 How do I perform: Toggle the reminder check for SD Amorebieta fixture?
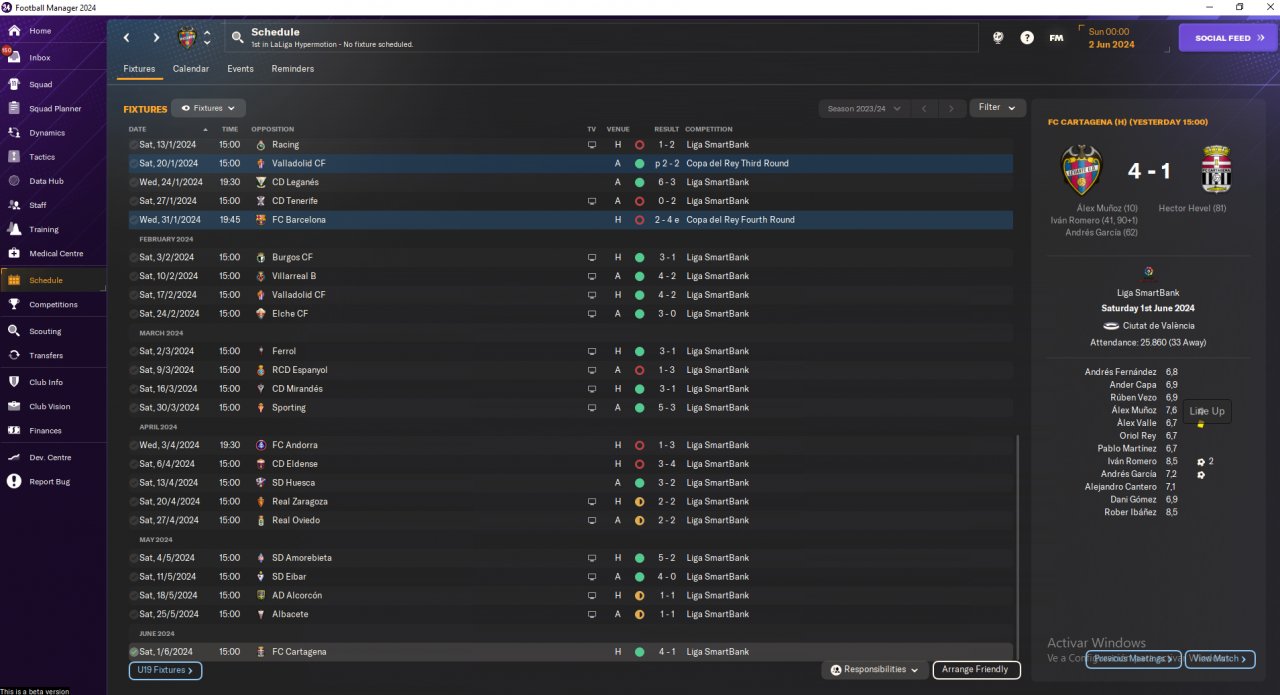coord(134,558)
